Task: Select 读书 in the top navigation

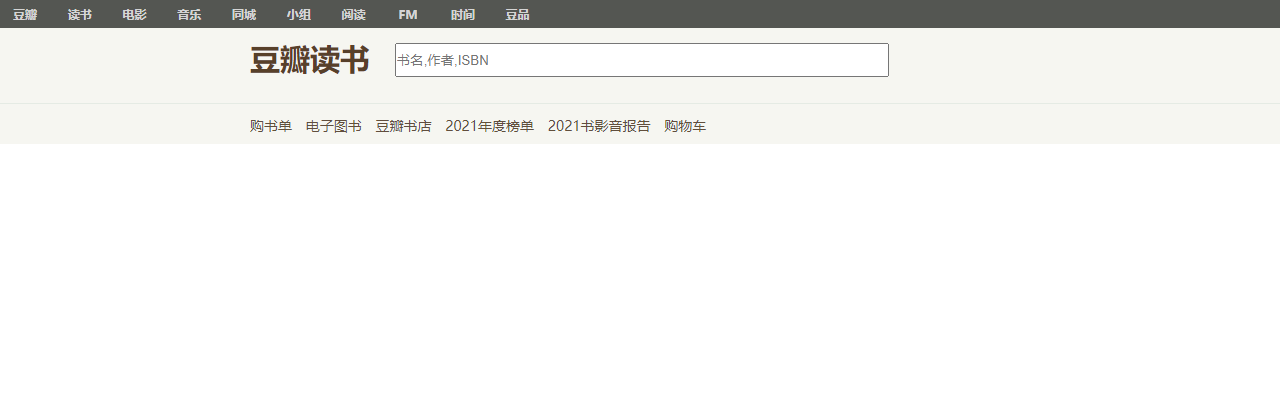Action: 80,15
